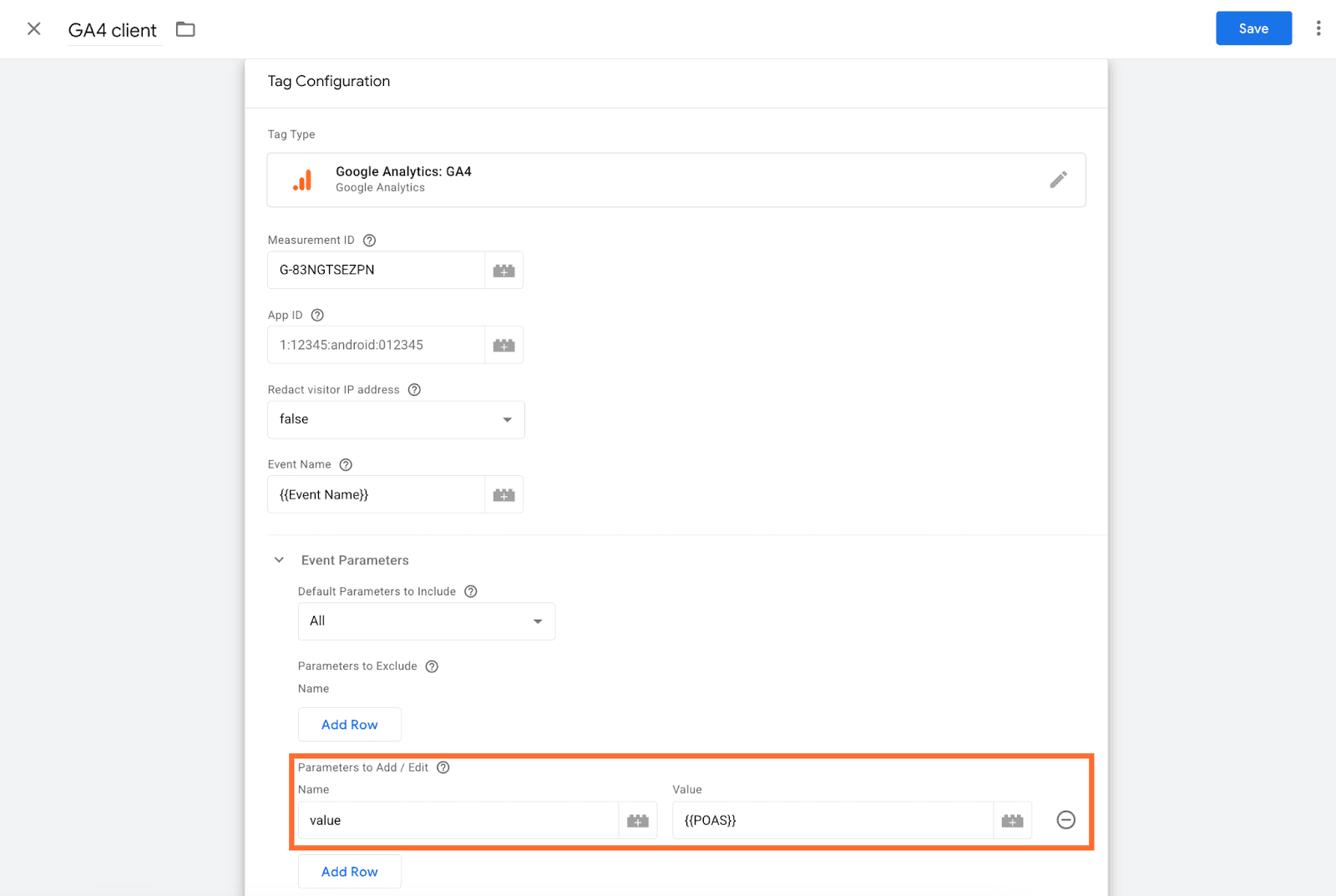View help for Redact visitor IP address
1336x896 pixels.
click(415, 389)
